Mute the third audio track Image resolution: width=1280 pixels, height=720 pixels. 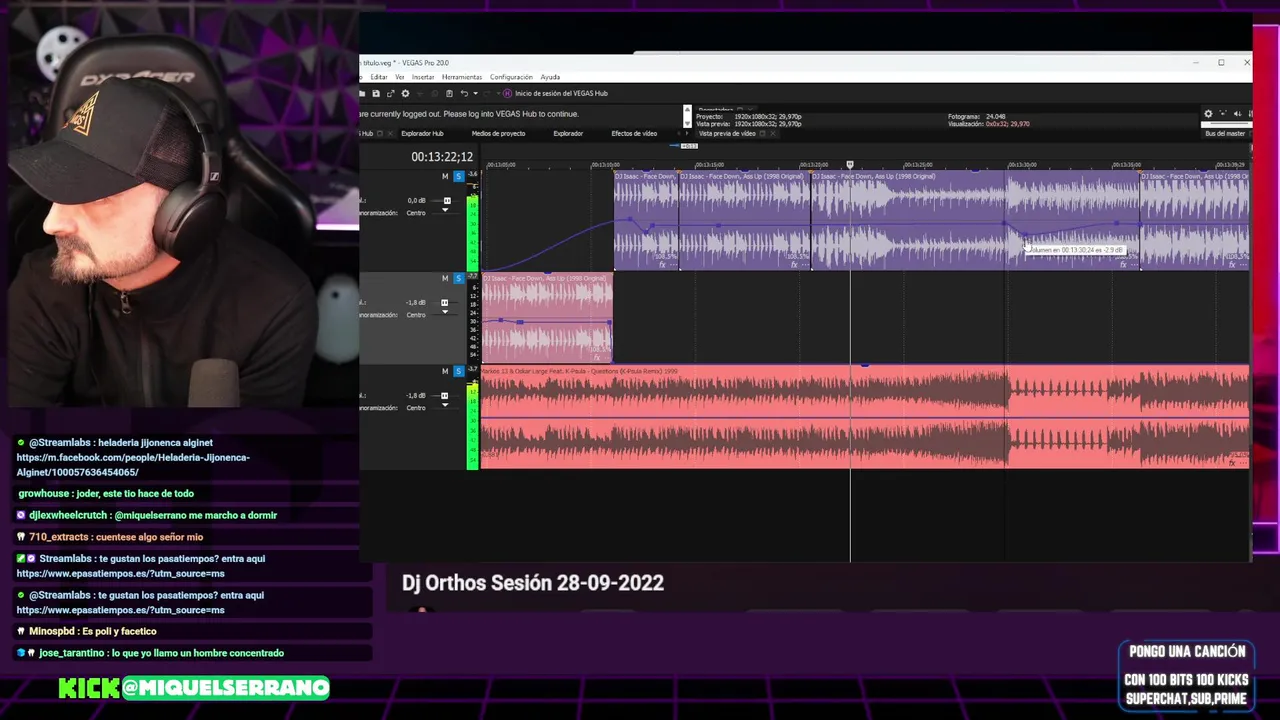click(445, 371)
